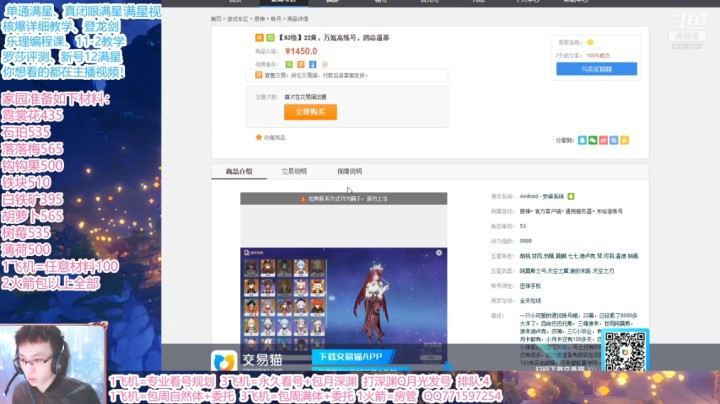720x404 pixels.
Task: Click the 首页 breadcrumb link
Action: [x=216, y=19]
